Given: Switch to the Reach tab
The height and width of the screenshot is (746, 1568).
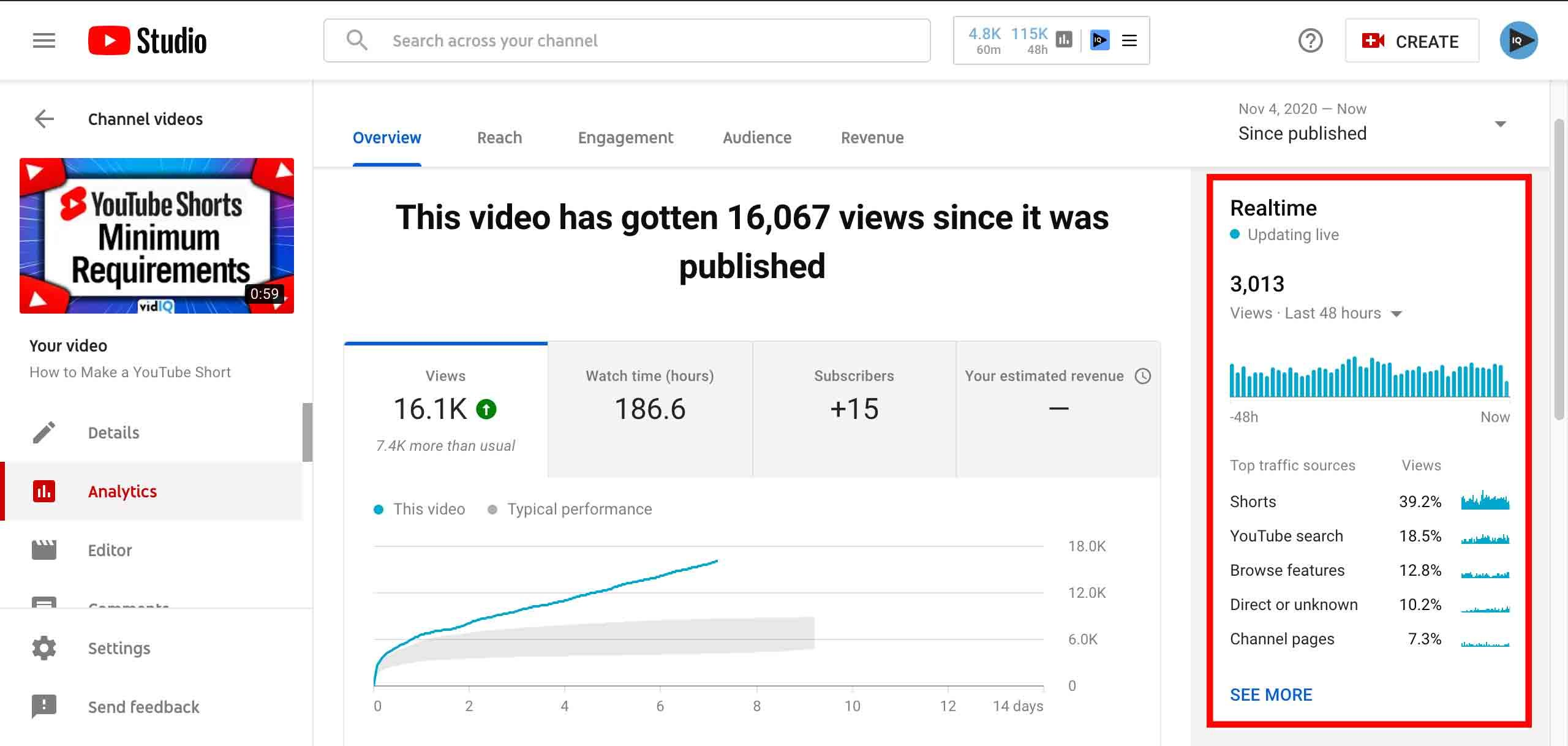Looking at the screenshot, I should coord(499,137).
